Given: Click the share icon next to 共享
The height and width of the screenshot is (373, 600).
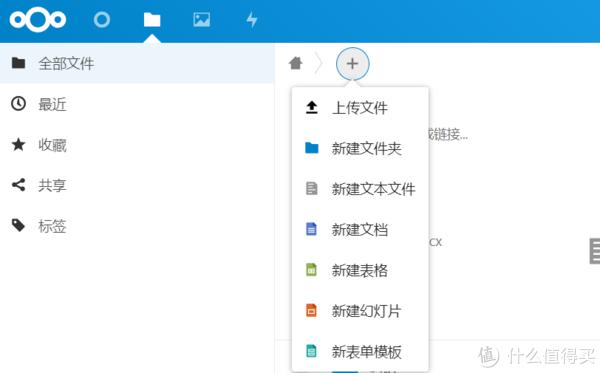Looking at the screenshot, I should coord(18,185).
